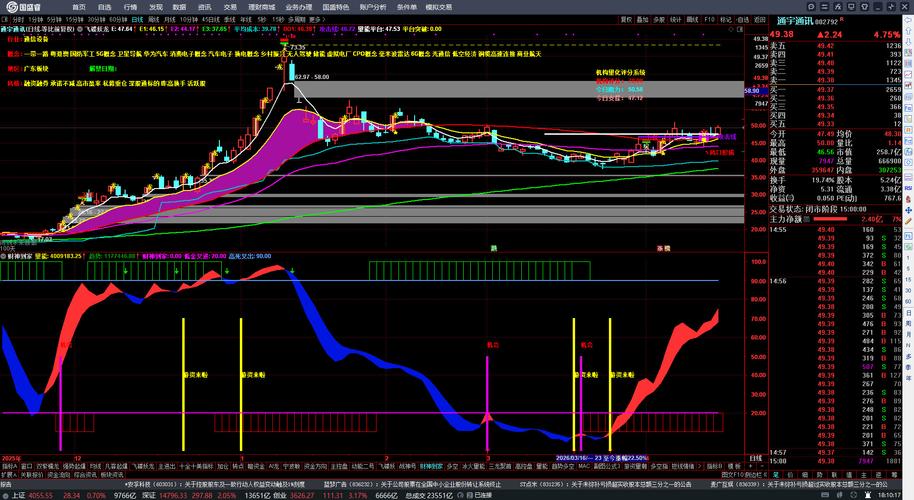Click the 返回 back button

tap(760, 19)
